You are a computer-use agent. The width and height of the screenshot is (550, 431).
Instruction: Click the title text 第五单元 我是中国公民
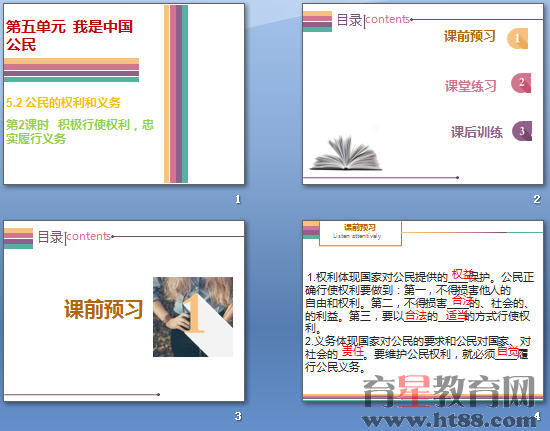click(69, 36)
